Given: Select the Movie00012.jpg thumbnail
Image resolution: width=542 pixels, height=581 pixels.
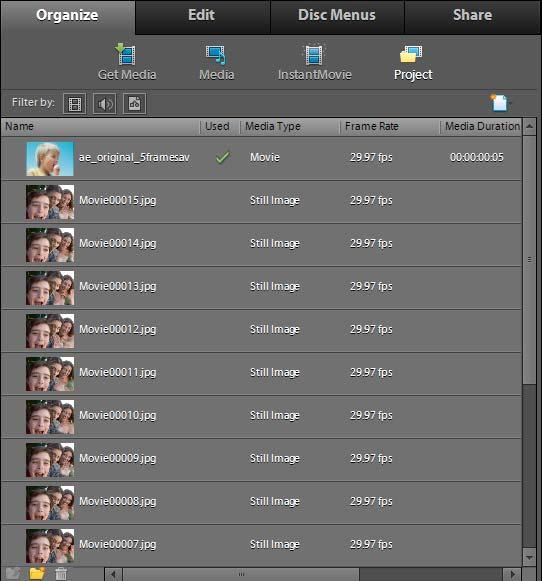Looking at the screenshot, I should (x=50, y=331).
